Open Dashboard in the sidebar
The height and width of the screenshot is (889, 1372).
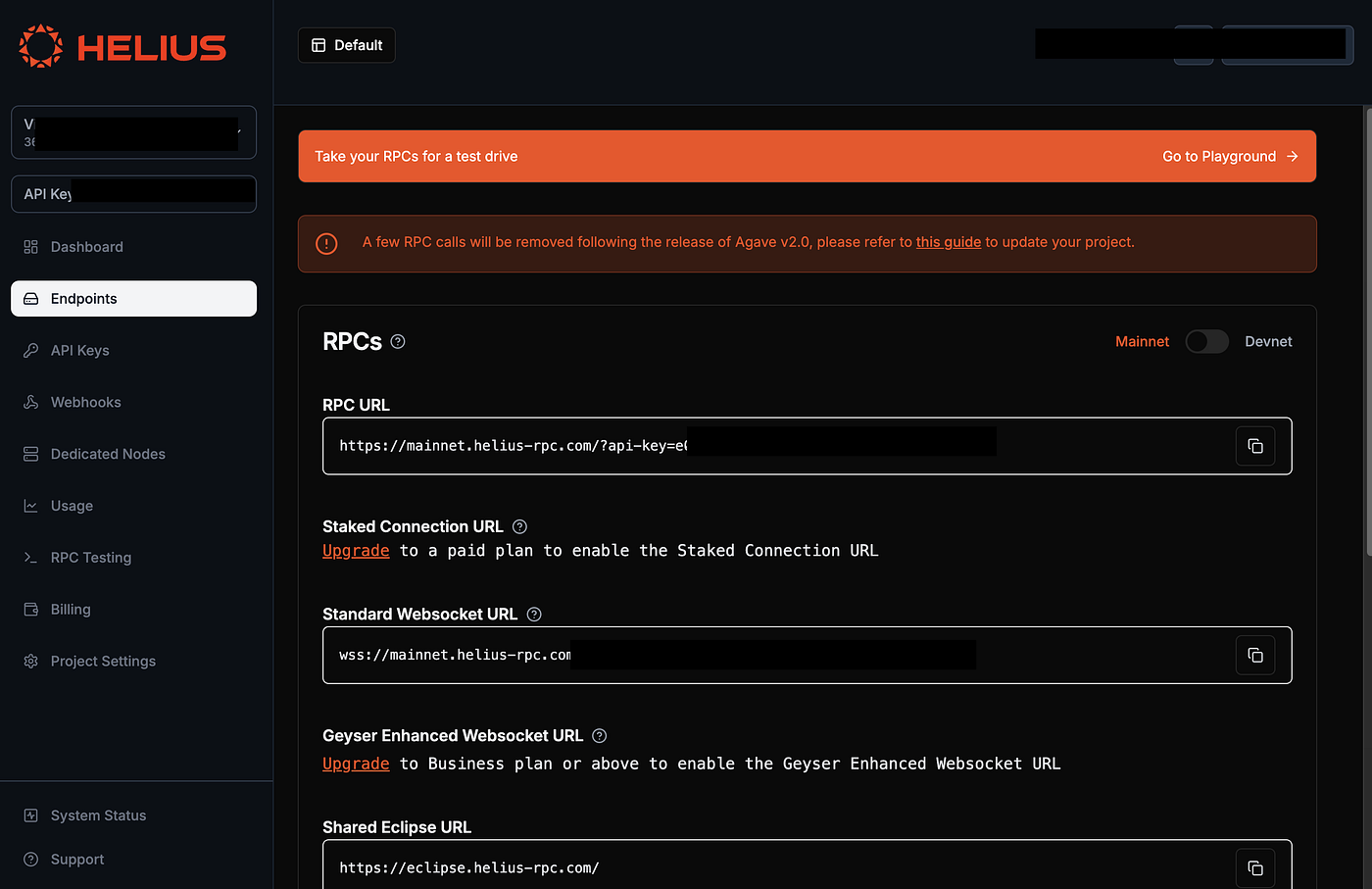coord(133,247)
